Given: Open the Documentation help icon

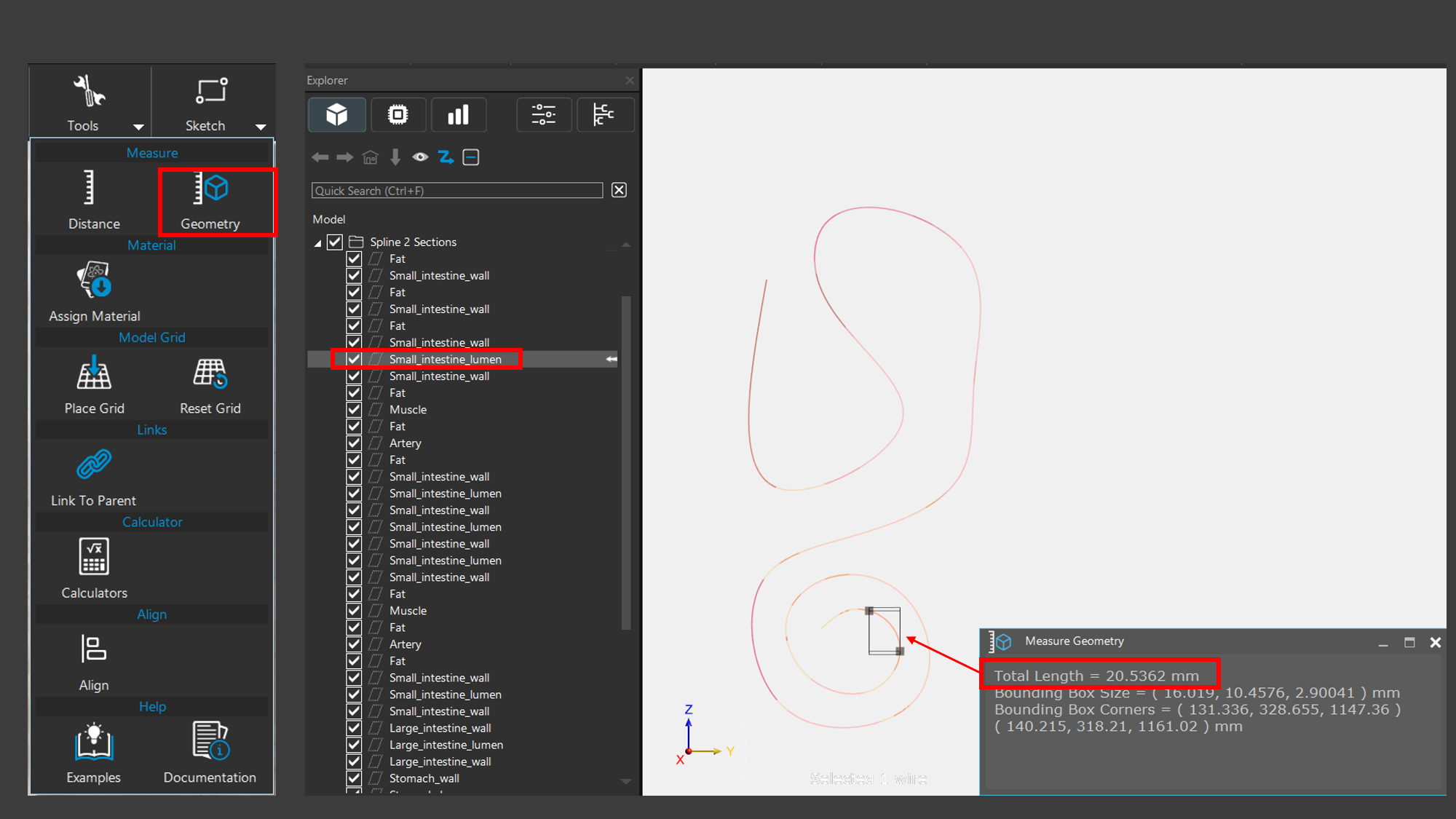Looking at the screenshot, I should tap(210, 741).
